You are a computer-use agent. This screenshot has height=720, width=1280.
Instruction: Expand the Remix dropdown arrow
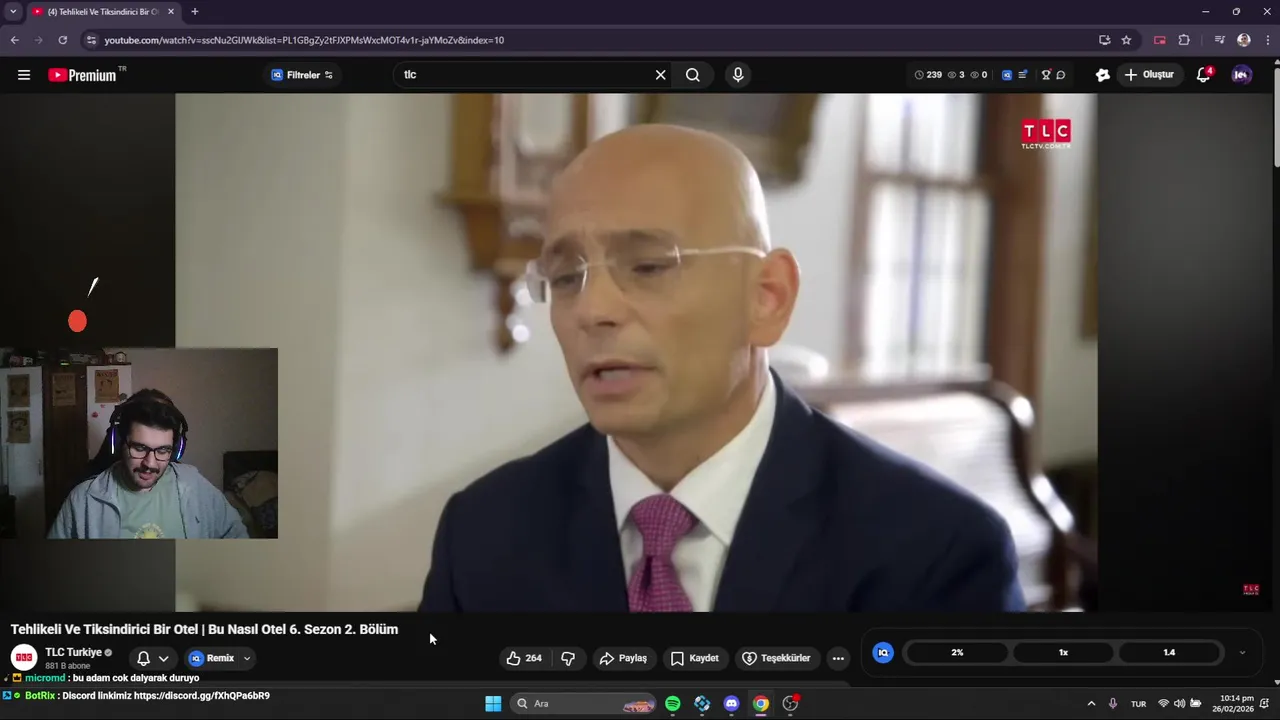coord(247,658)
